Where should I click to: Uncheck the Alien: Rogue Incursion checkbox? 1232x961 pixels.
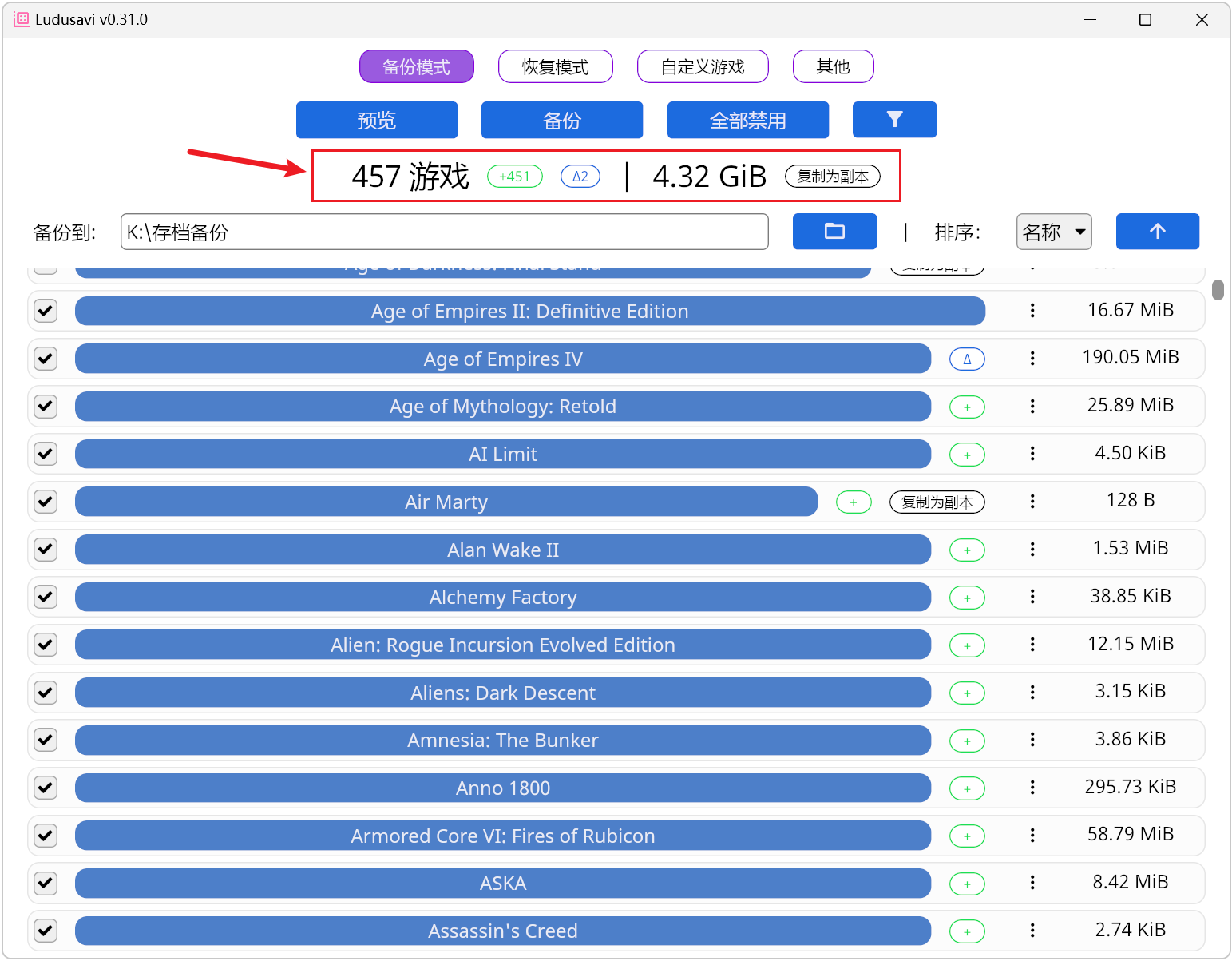coord(46,645)
